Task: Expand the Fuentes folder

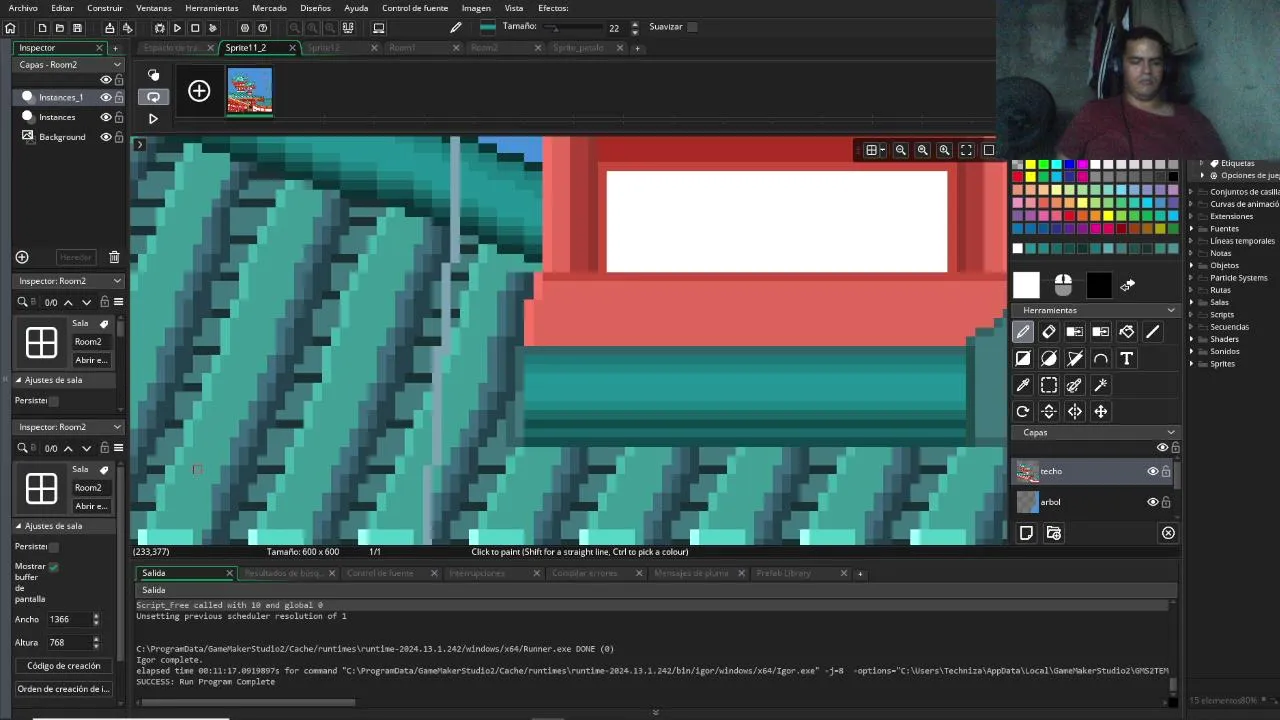Action: tap(1192, 229)
